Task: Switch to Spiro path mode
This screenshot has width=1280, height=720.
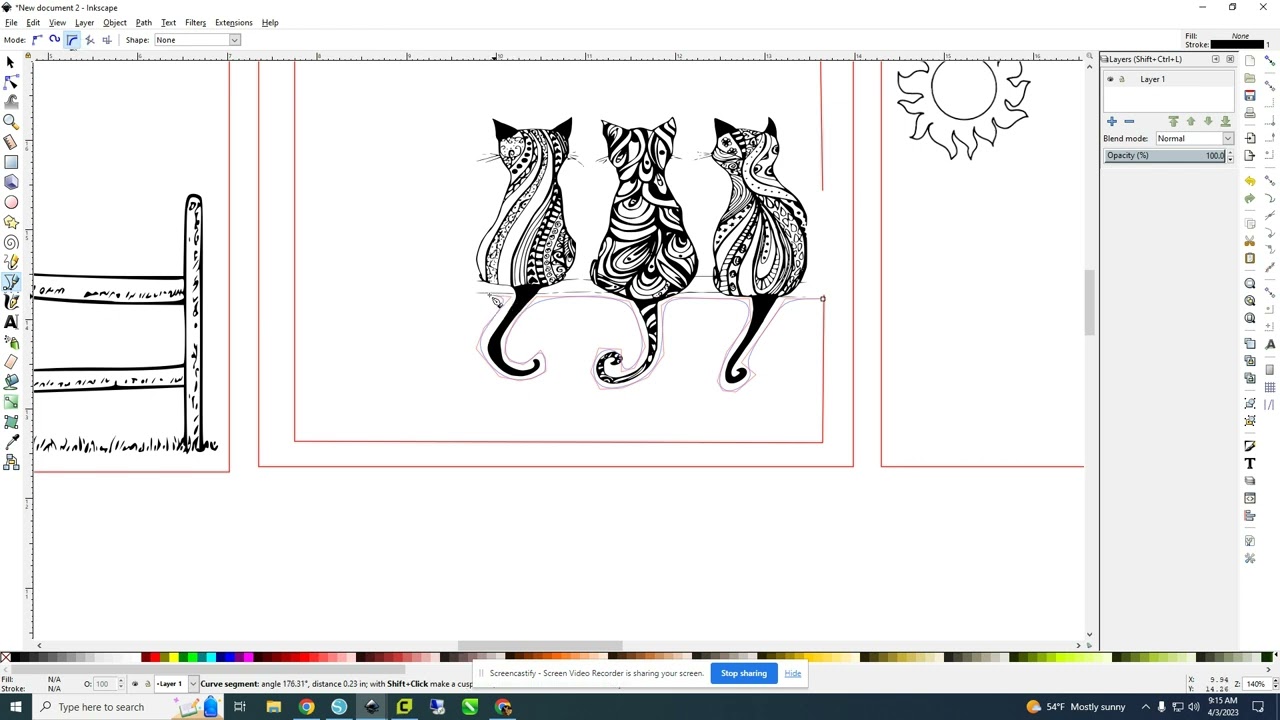Action: (x=54, y=40)
